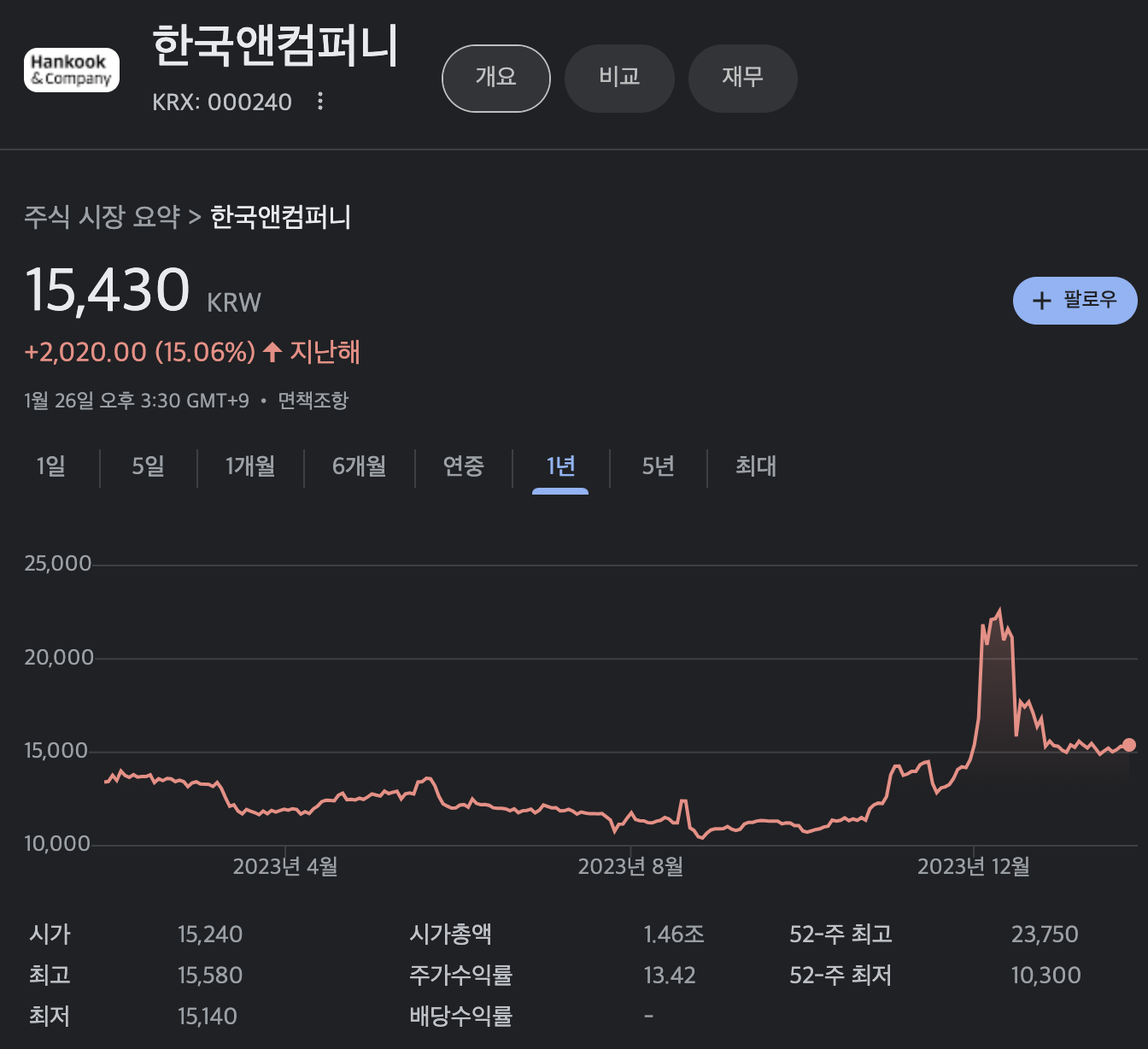
Task: Click the 최저 value 15,140
Action: point(208,1017)
